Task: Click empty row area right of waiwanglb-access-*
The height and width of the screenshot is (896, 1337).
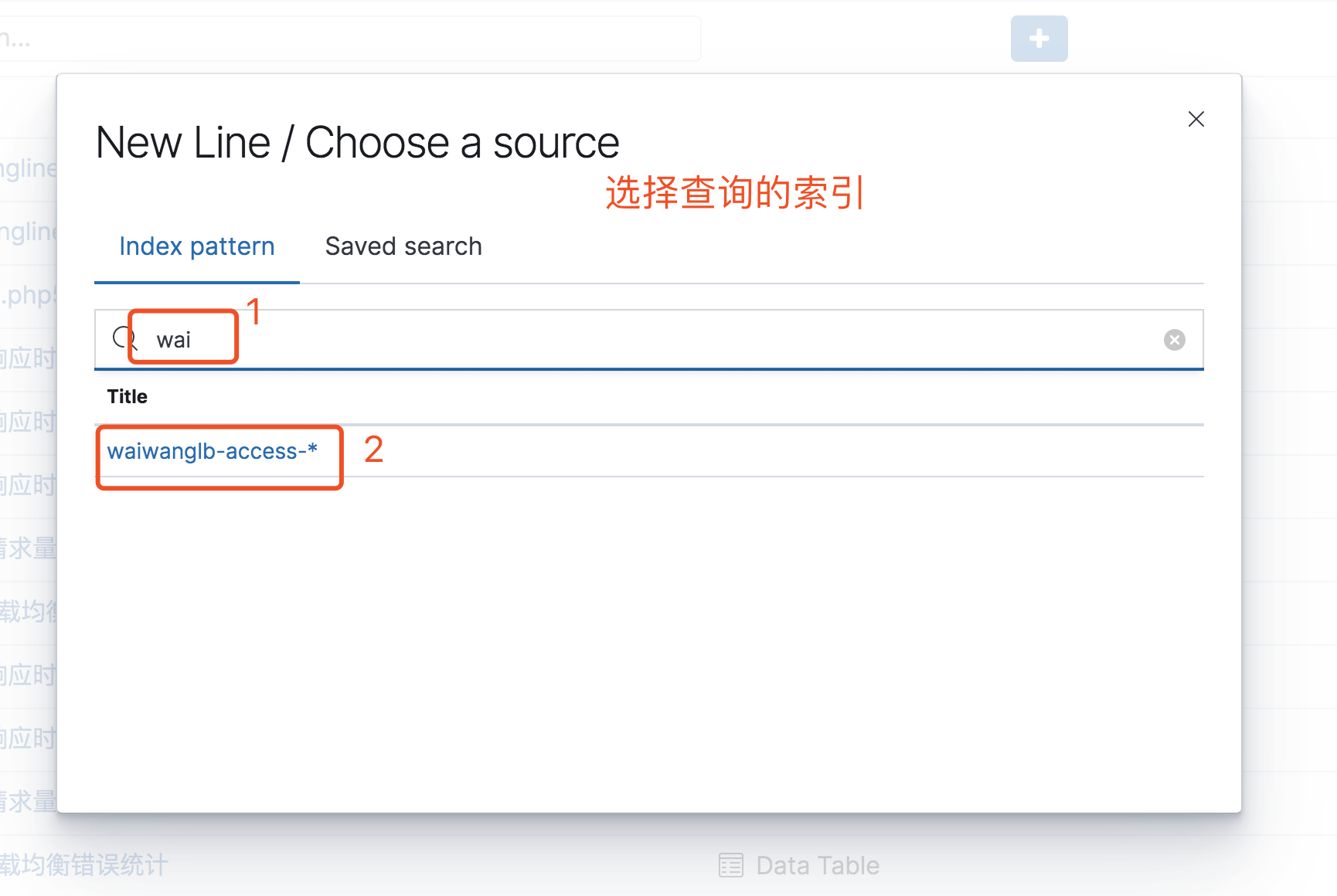Action: click(773, 451)
